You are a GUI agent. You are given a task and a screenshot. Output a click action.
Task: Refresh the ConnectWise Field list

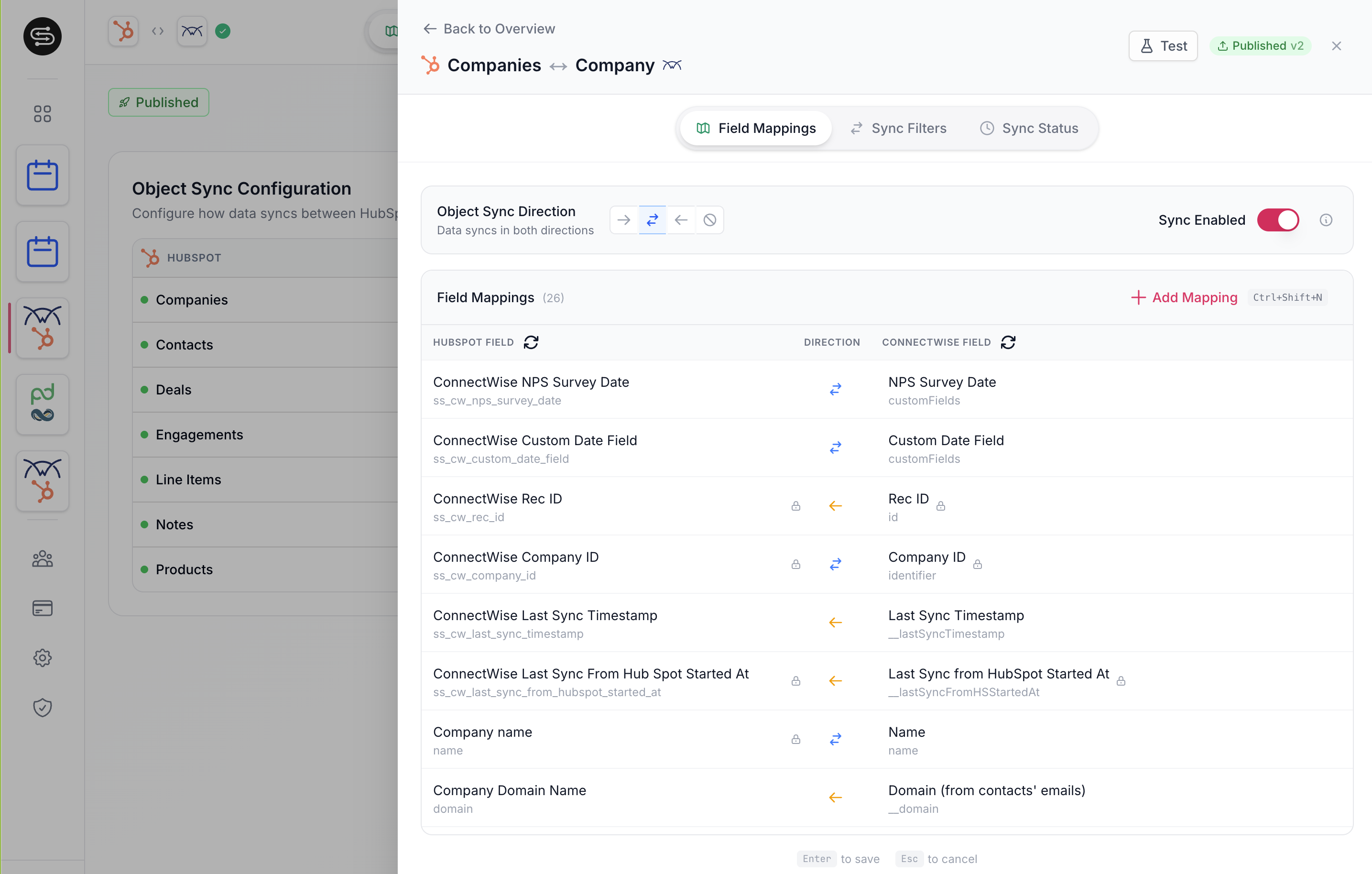point(1008,342)
